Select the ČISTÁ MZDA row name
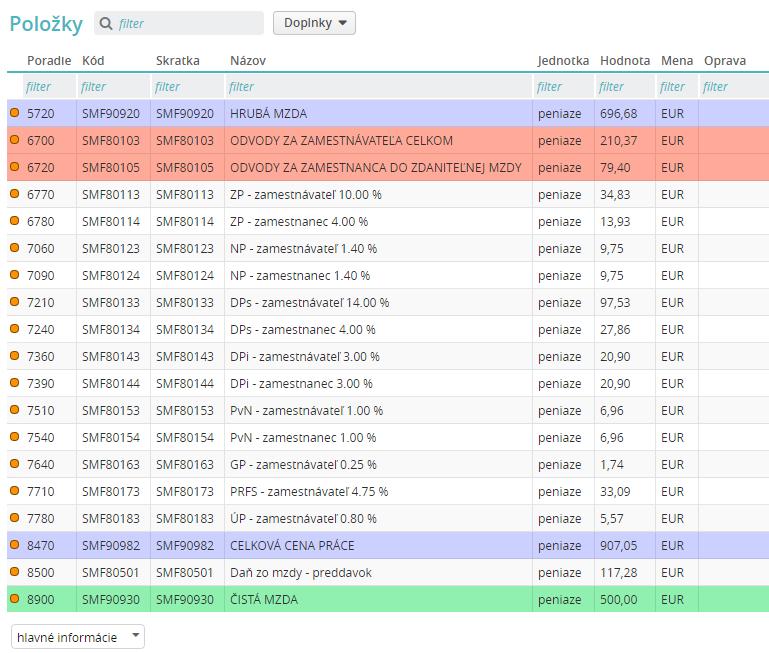769x653 pixels. point(264,599)
